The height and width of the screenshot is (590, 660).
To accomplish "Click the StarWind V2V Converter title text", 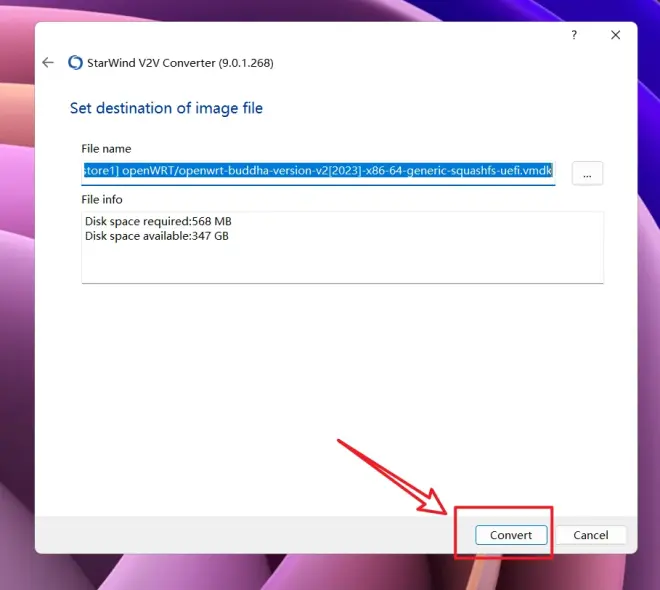I will 180,63.
